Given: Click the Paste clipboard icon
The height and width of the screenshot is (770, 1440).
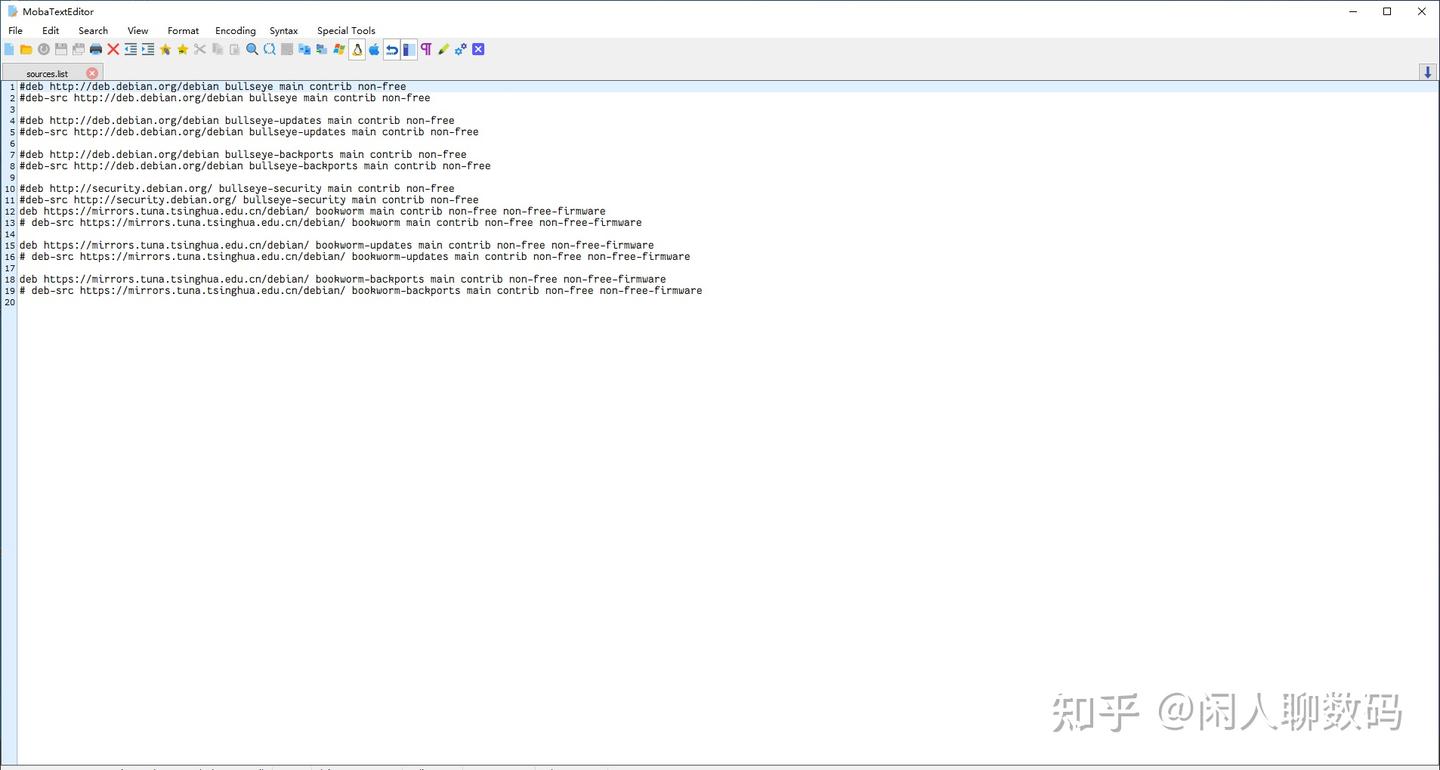Looking at the screenshot, I should [234, 49].
